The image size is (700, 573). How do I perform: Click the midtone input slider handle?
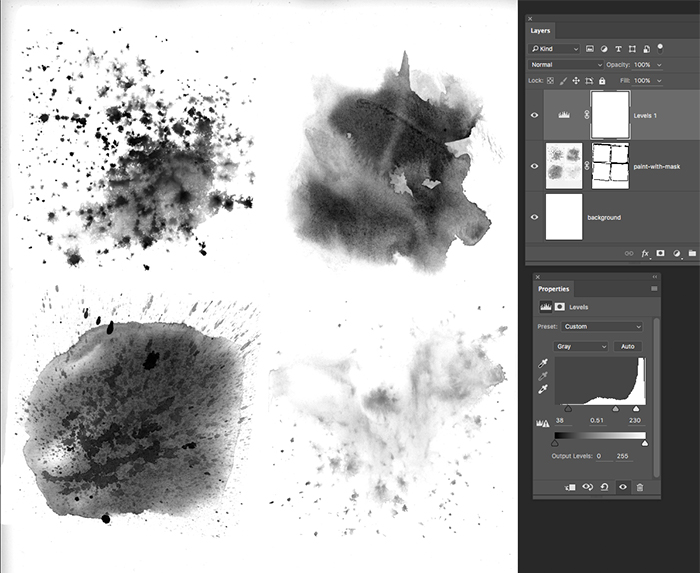[614, 409]
